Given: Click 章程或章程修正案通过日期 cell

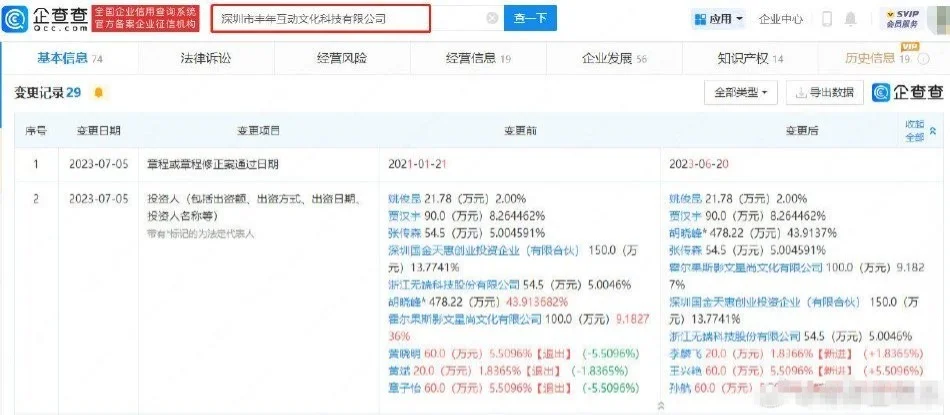Looking at the screenshot, I should 213,164.
